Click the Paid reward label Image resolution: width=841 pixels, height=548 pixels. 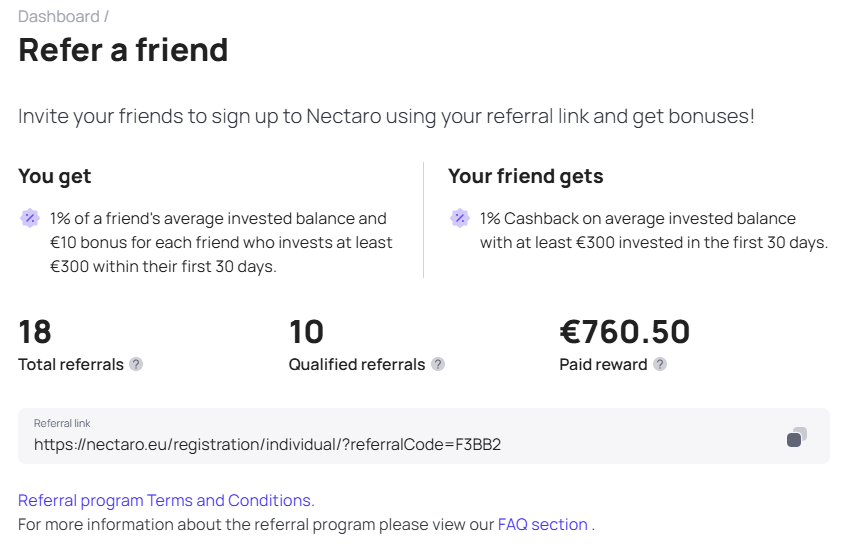pos(603,365)
